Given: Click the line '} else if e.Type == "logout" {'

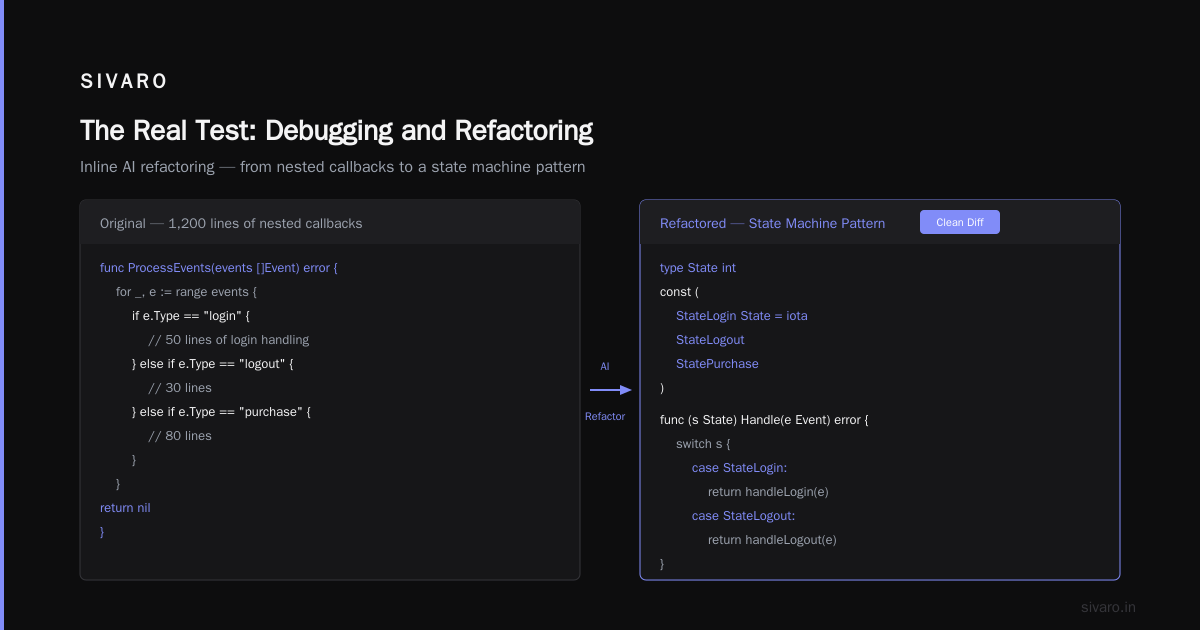Looking at the screenshot, I should (212, 364).
